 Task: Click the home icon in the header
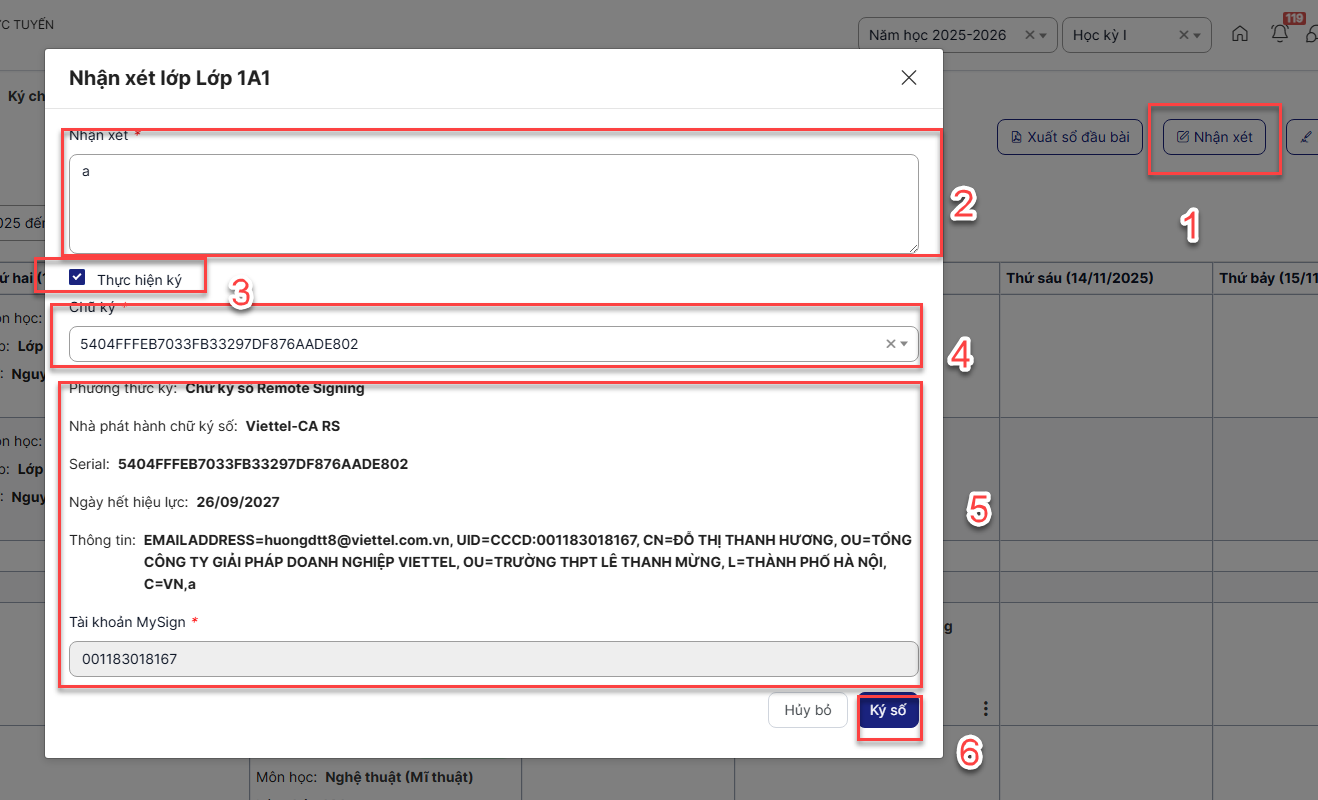point(1239,34)
